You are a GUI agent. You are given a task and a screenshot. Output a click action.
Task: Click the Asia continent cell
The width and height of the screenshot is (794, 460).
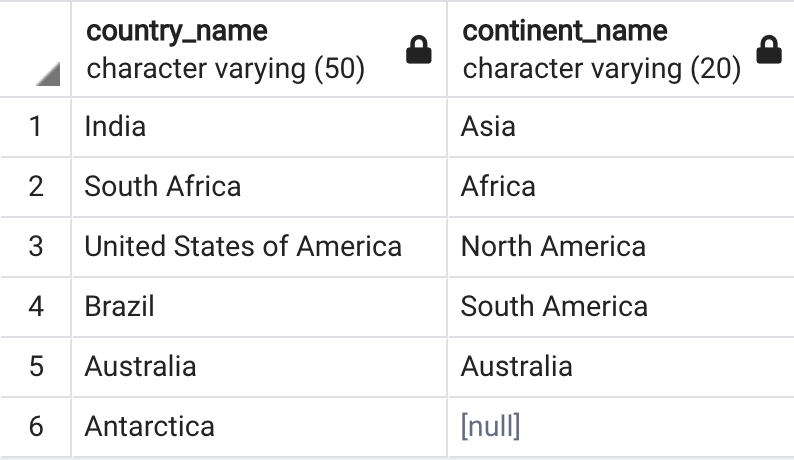point(621,127)
